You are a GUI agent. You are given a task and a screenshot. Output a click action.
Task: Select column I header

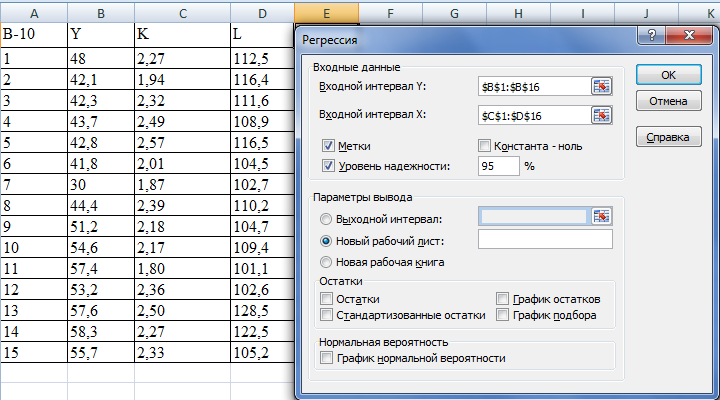click(x=582, y=14)
